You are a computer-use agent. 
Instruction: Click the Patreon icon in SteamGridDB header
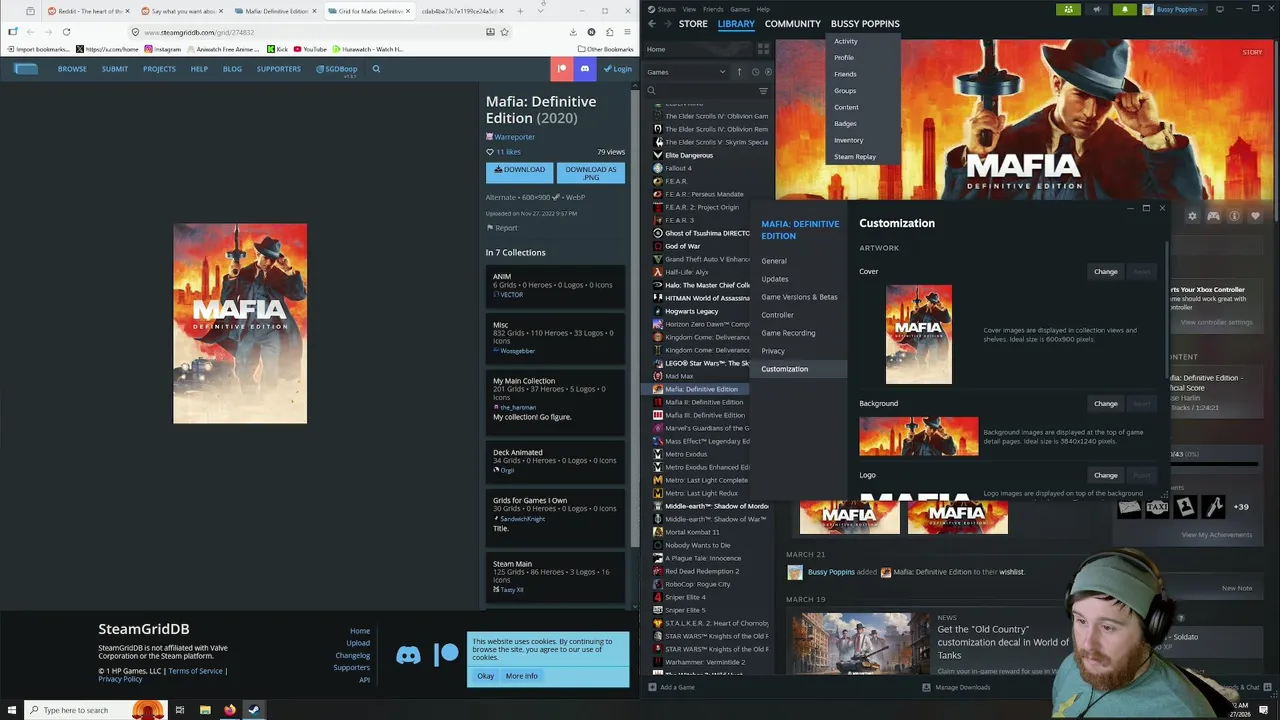coord(562,69)
